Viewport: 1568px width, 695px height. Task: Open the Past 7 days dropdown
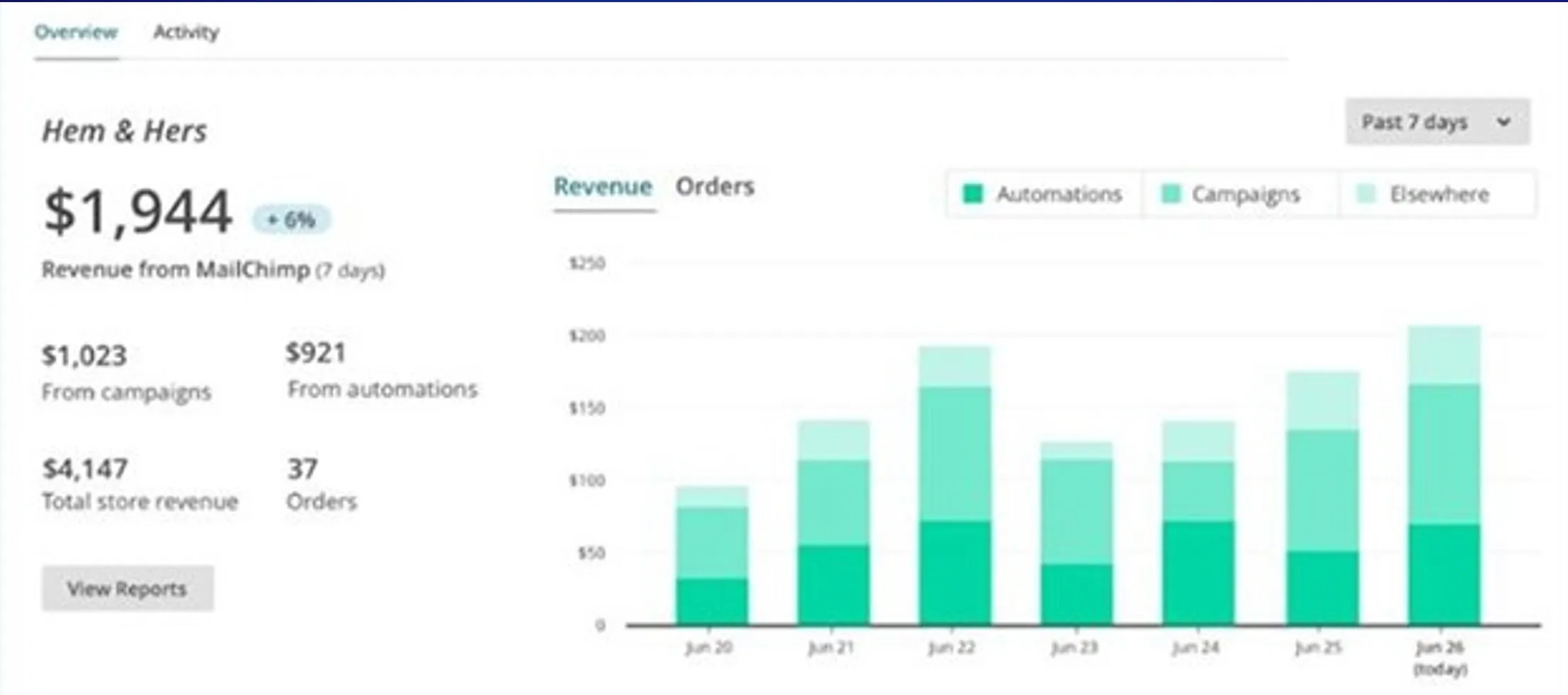tap(1436, 122)
